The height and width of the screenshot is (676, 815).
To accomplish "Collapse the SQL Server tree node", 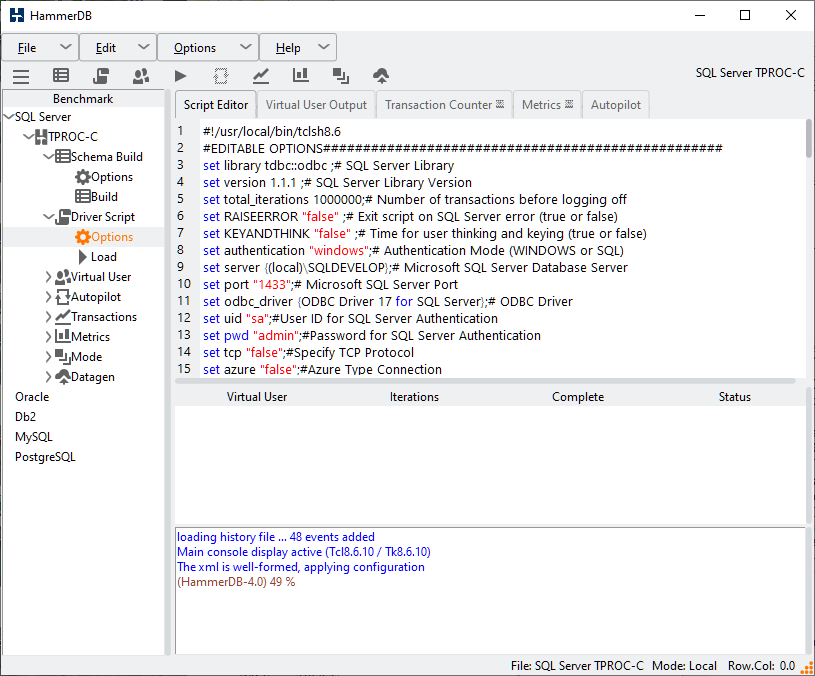I will tap(9, 116).
